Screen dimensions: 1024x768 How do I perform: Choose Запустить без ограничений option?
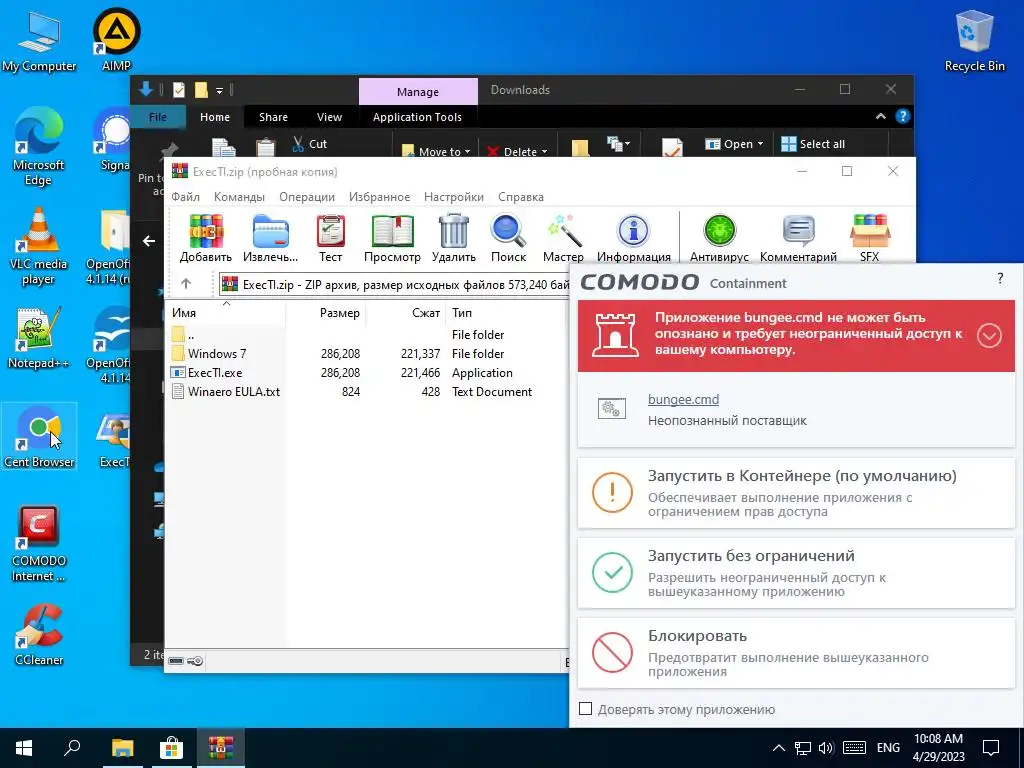click(796, 573)
